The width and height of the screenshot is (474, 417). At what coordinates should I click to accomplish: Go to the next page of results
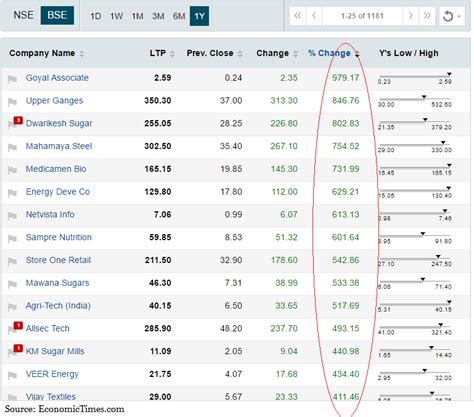411,16
